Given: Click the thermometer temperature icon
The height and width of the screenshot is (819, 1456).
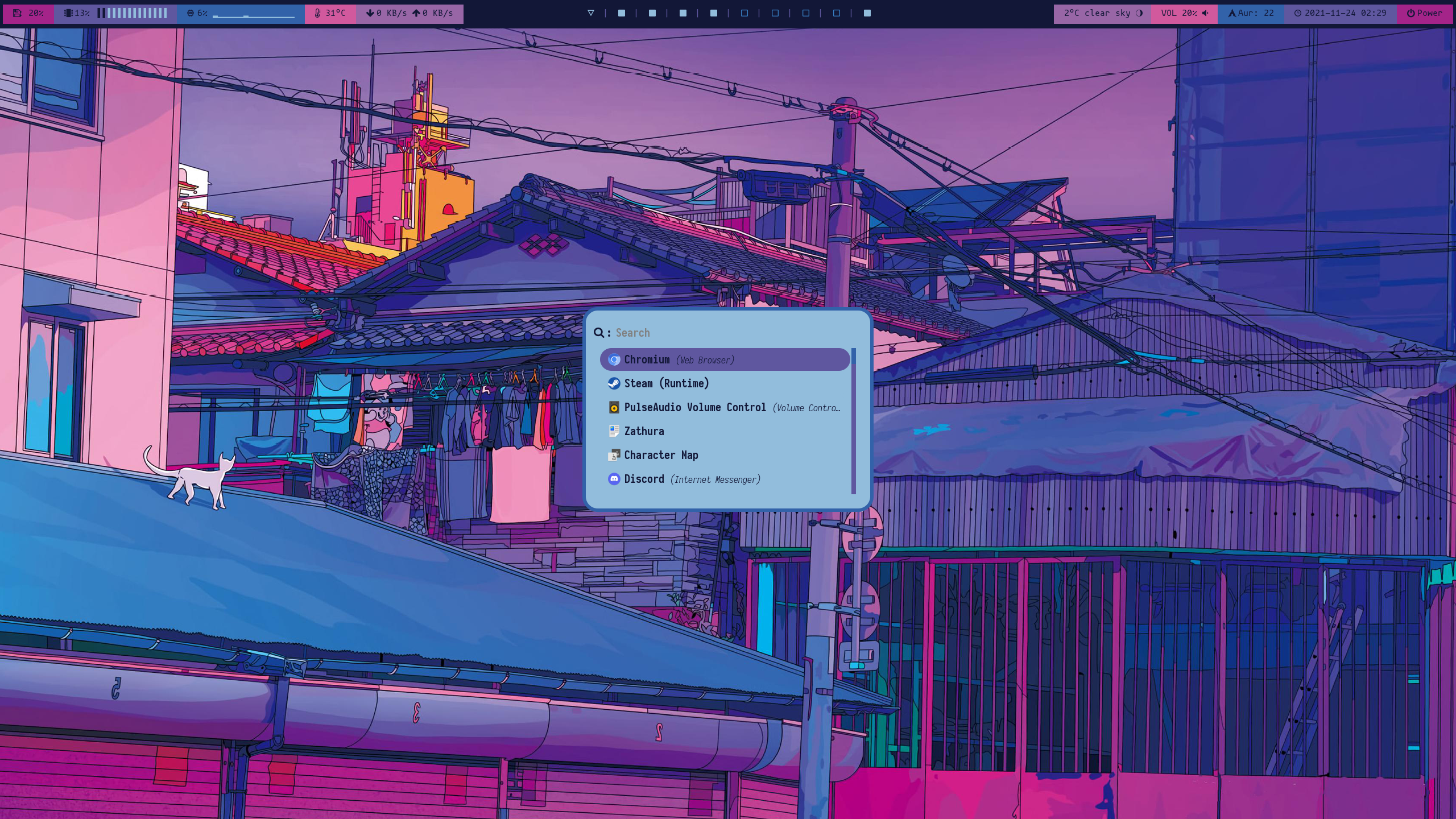Looking at the screenshot, I should (x=317, y=13).
